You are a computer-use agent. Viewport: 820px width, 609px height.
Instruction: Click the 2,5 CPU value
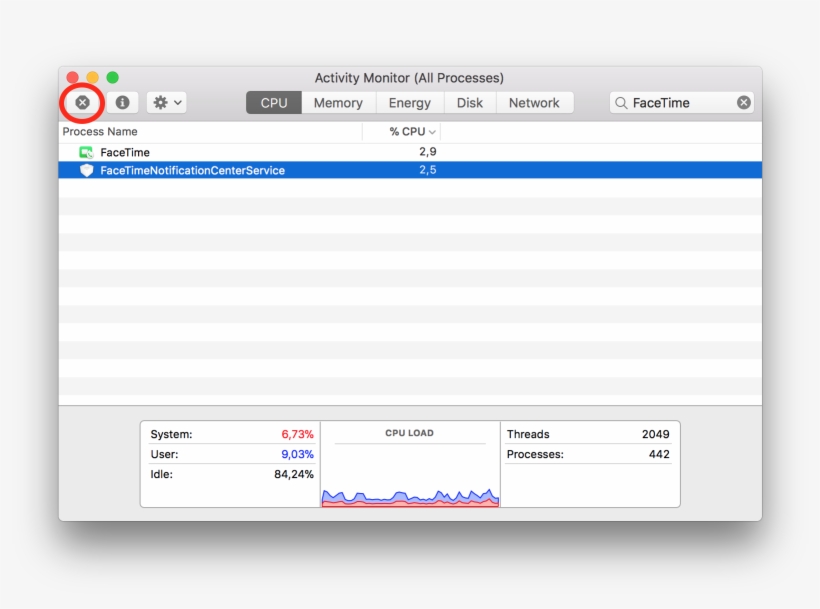coord(427,169)
